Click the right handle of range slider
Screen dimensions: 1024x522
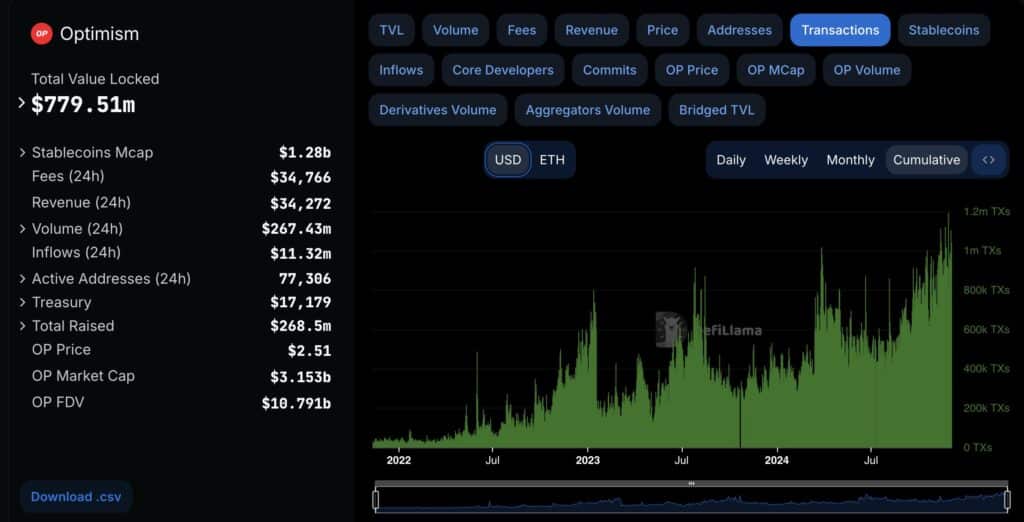pyautogui.click(x=1006, y=500)
